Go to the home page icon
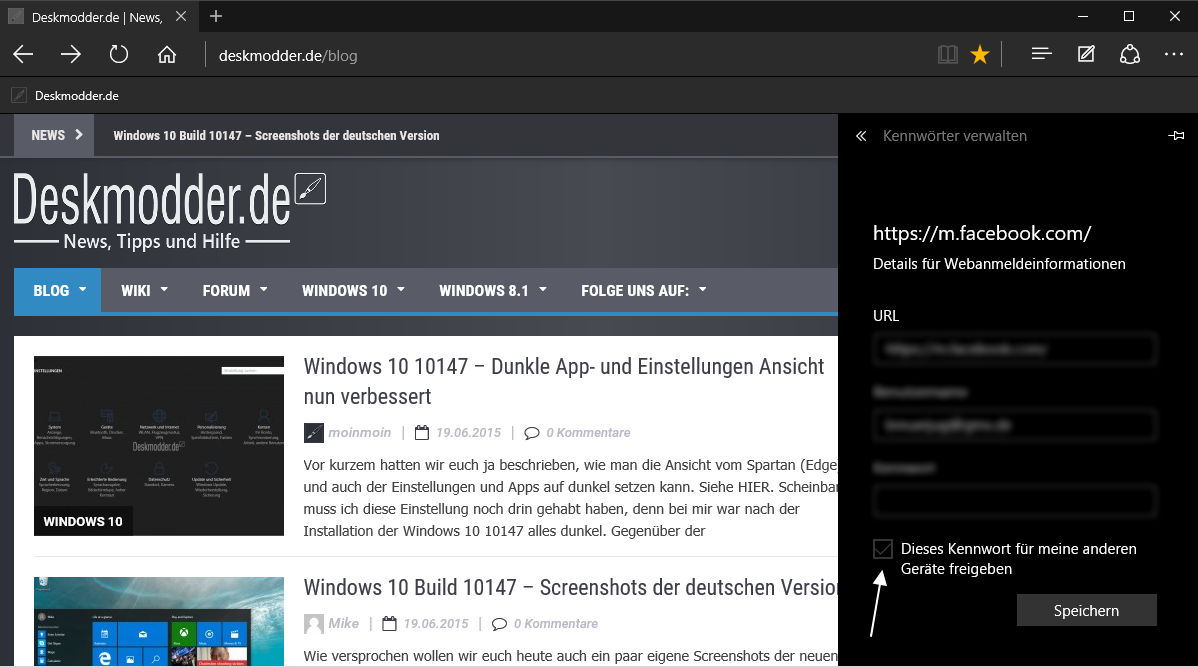The height and width of the screenshot is (667, 1198). pyautogui.click(x=167, y=55)
